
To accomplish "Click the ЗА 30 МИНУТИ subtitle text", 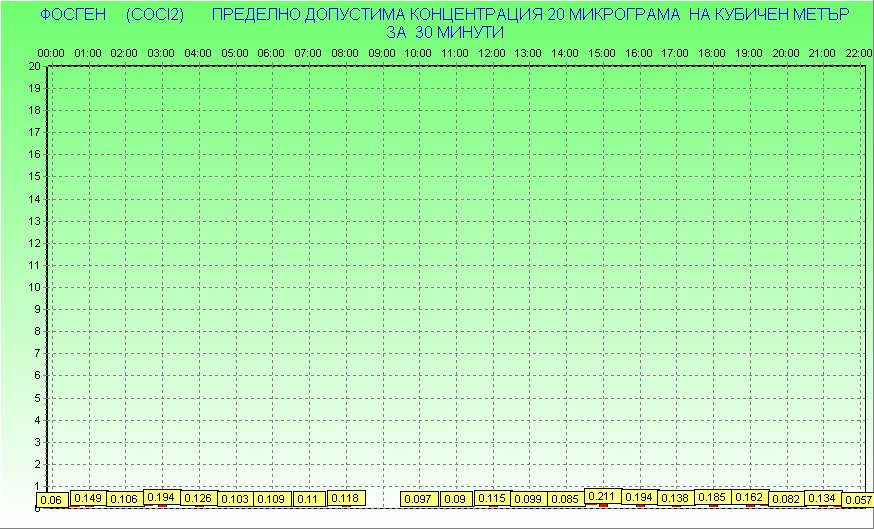I will point(444,32).
